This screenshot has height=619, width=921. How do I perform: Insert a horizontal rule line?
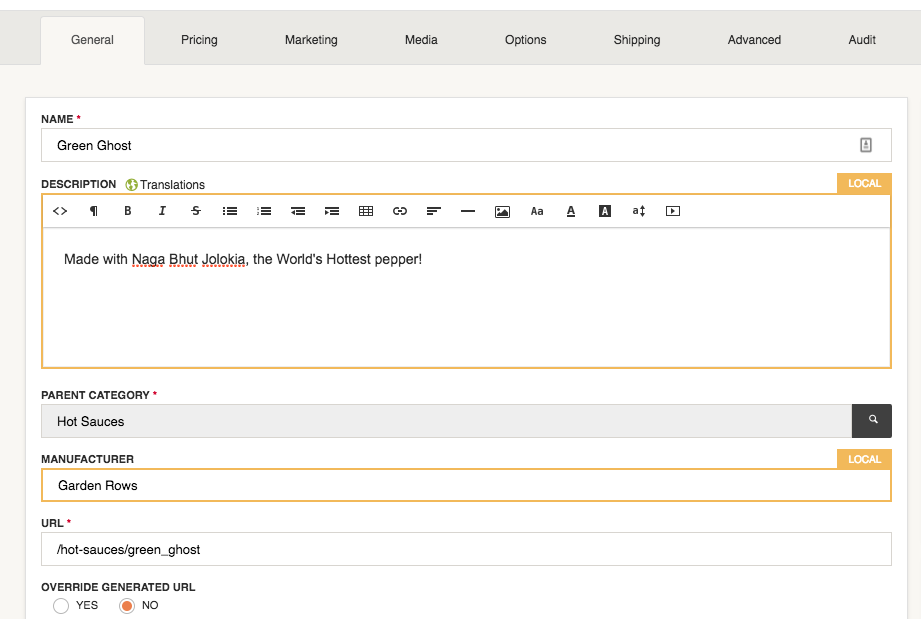pos(468,211)
